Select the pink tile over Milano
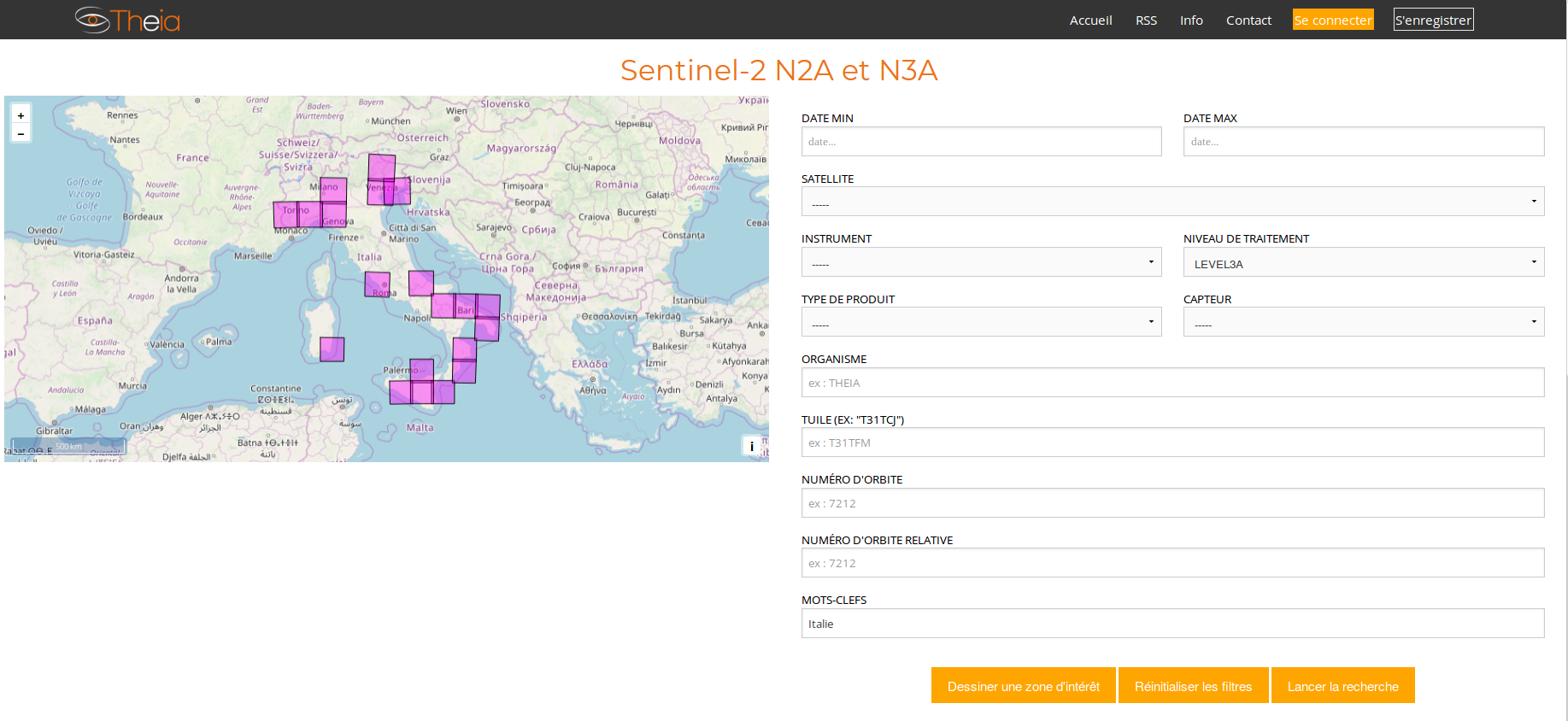 [333, 190]
